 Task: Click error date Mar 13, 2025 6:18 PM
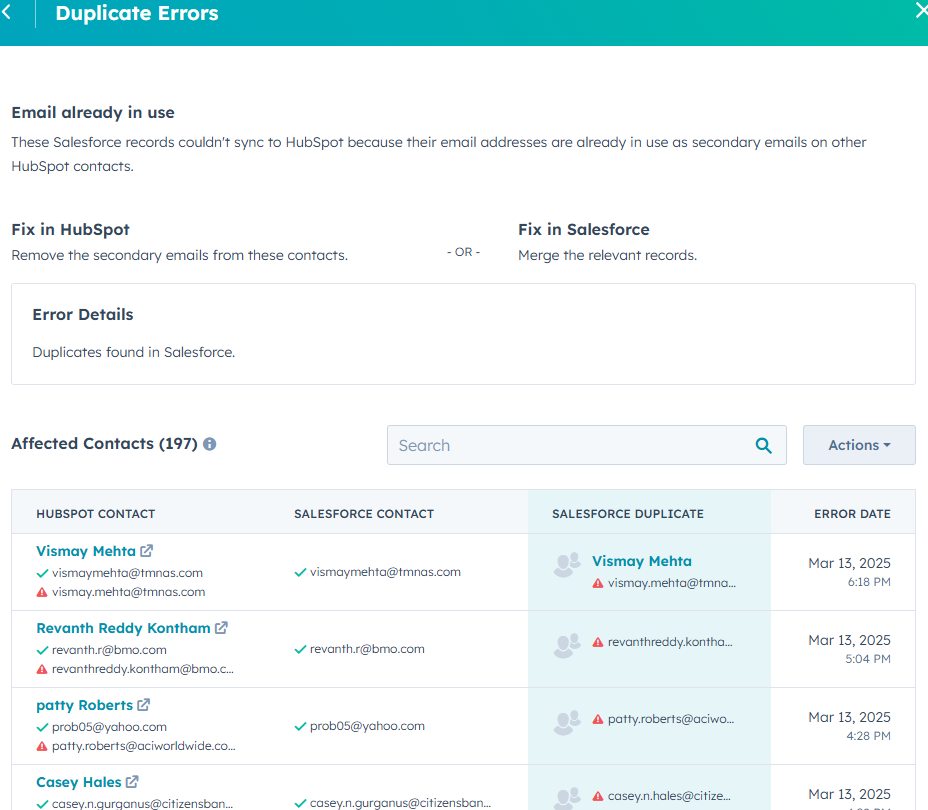point(849,572)
